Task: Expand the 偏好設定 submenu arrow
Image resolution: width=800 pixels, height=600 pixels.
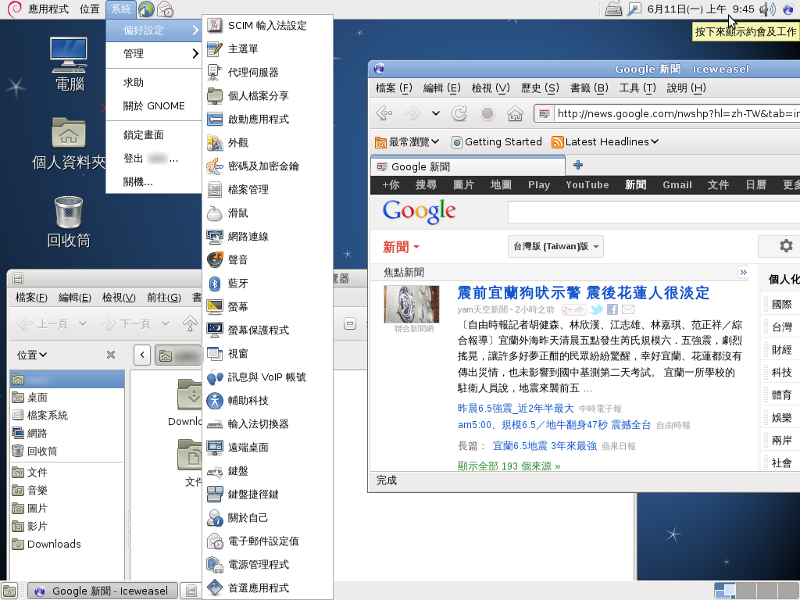Action: 195,30
